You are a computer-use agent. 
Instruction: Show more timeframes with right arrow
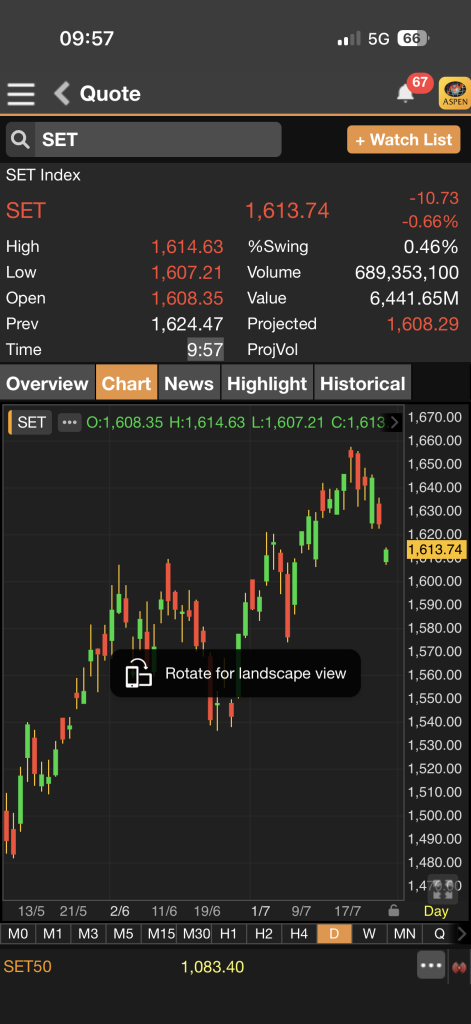tap(463, 934)
